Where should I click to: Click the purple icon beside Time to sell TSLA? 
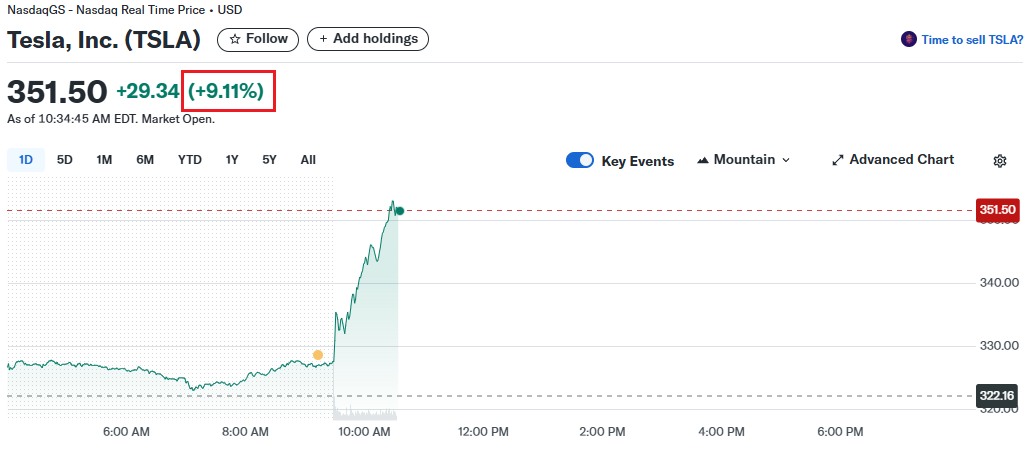909,39
